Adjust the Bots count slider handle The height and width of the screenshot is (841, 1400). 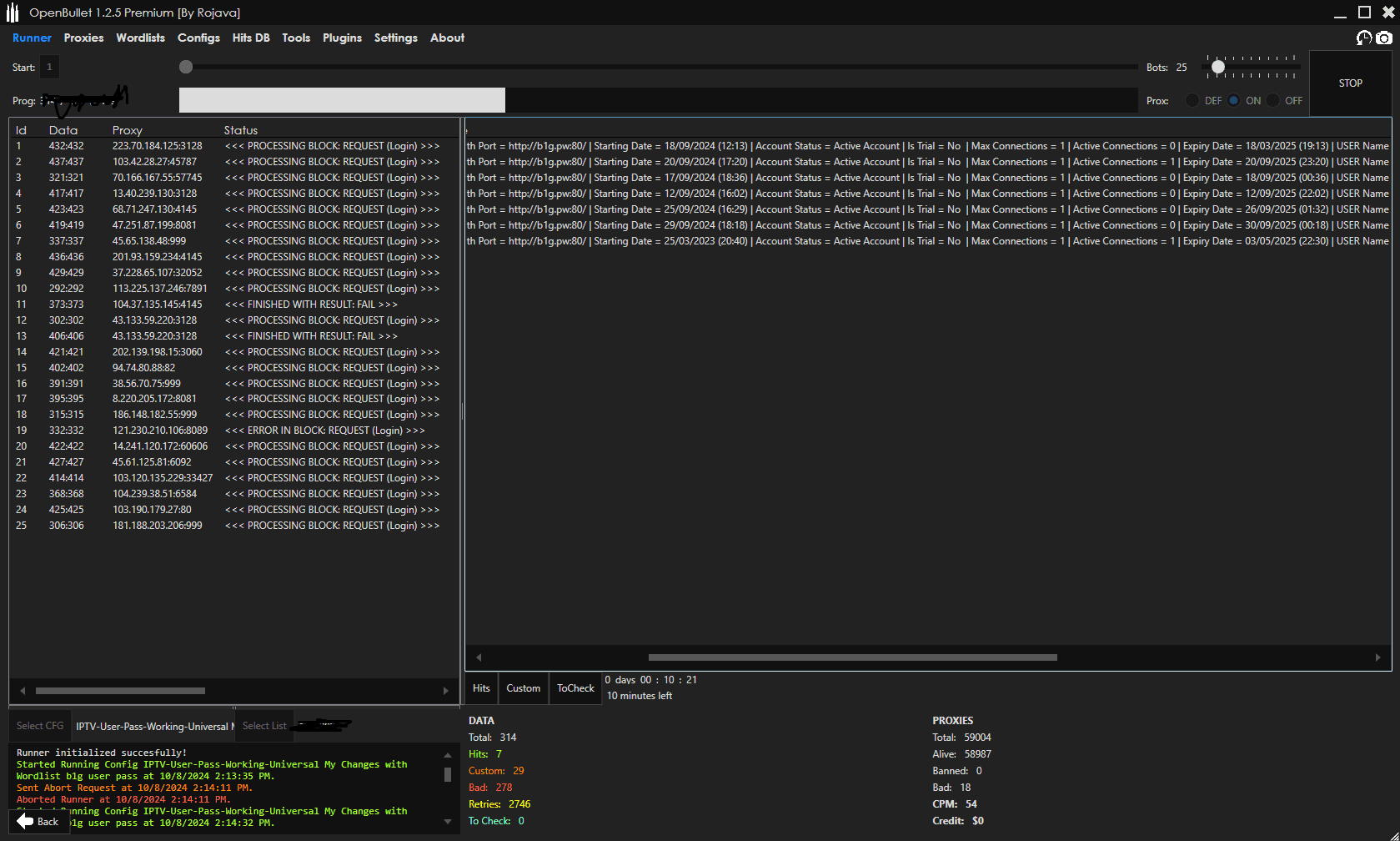coord(1218,67)
